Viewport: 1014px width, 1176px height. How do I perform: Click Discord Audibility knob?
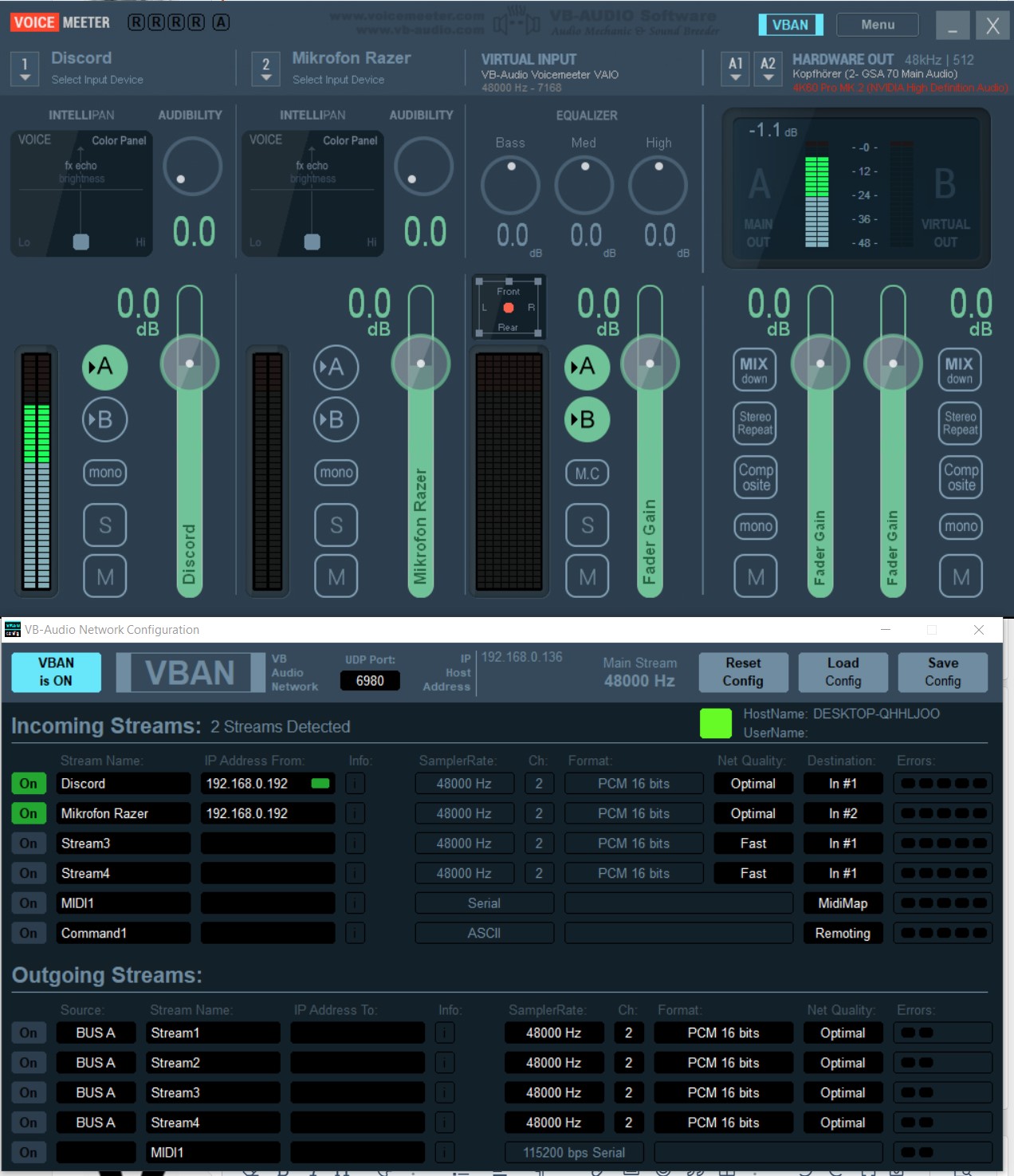(192, 167)
